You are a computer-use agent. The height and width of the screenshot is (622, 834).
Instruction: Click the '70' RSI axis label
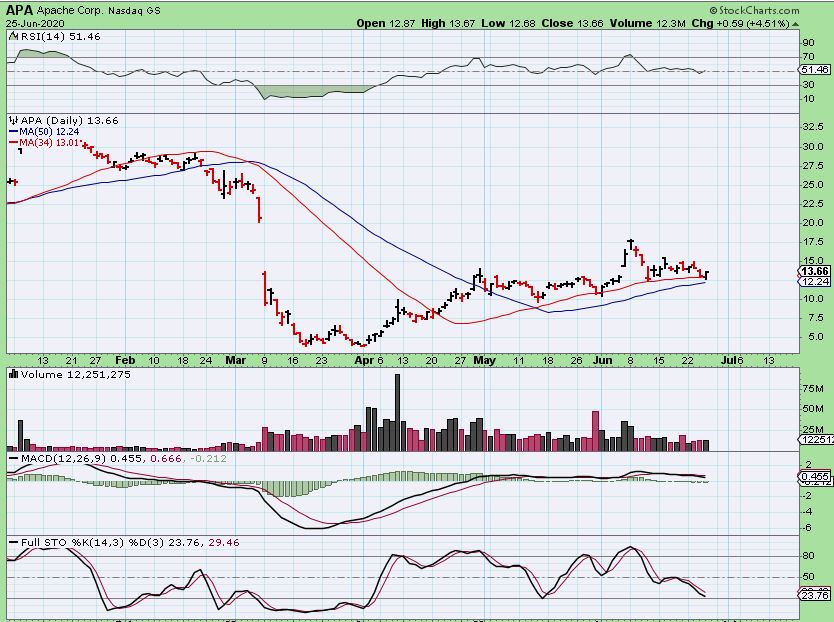coord(808,56)
